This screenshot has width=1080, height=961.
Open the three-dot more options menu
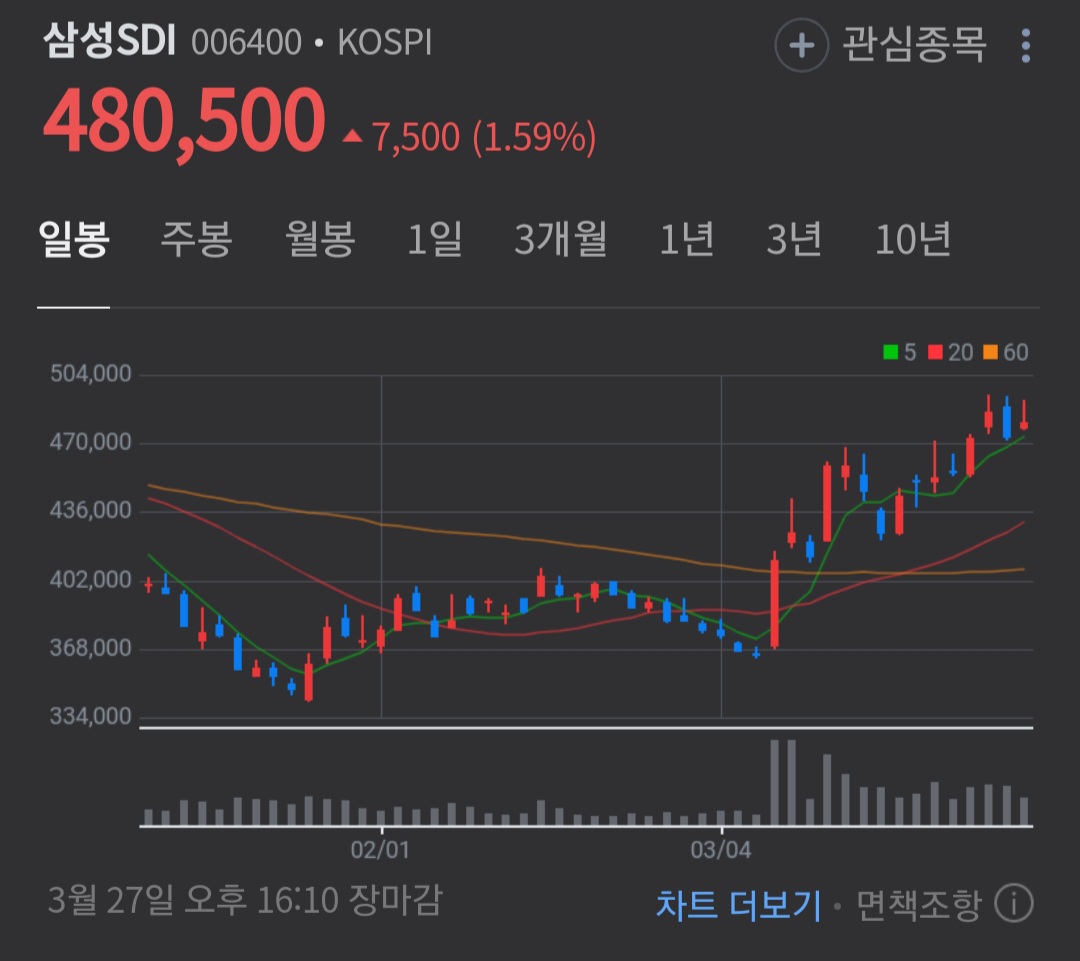pyautogui.click(x=1026, y=45)
